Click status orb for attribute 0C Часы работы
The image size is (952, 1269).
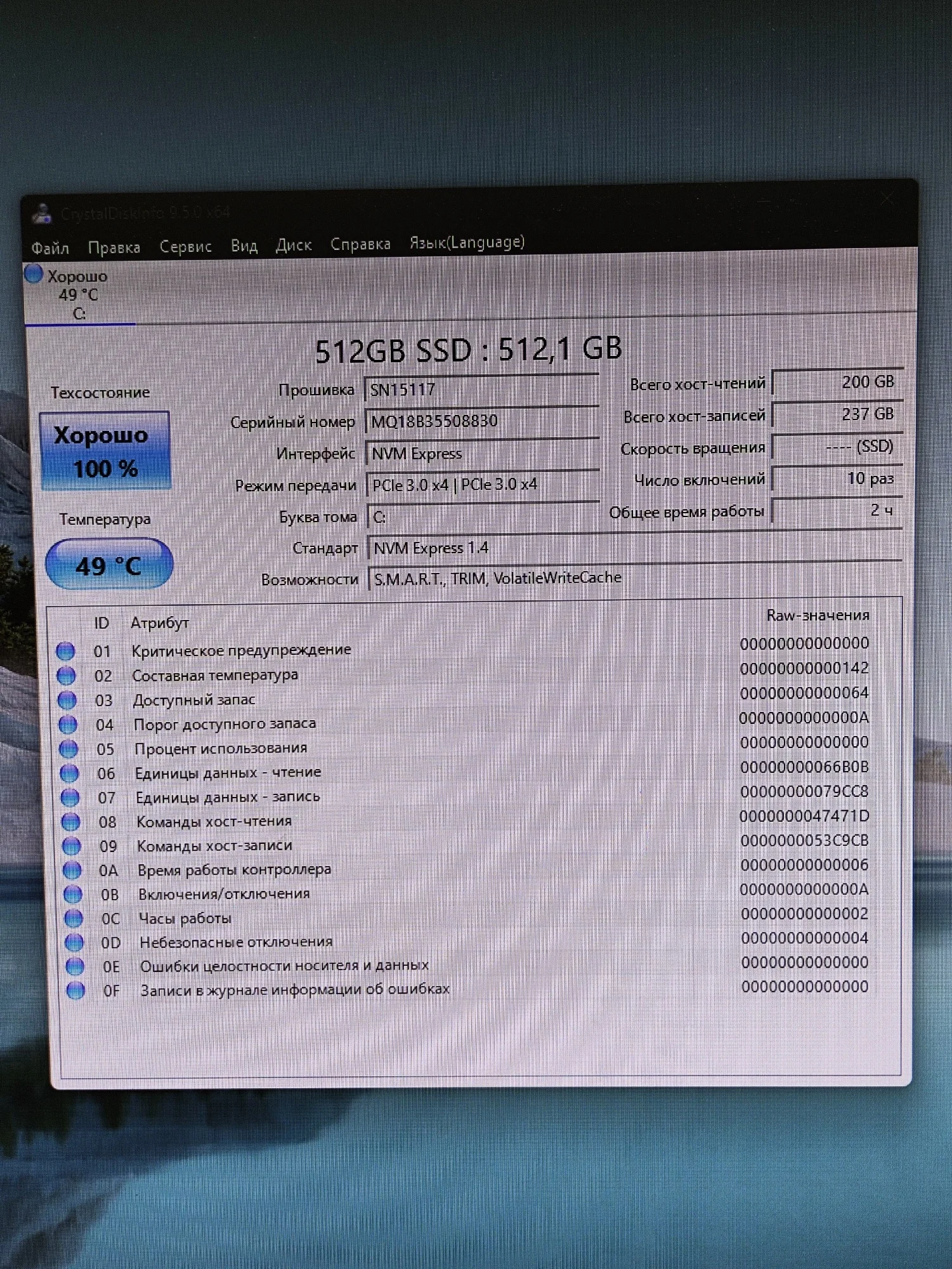click(74, 918)
